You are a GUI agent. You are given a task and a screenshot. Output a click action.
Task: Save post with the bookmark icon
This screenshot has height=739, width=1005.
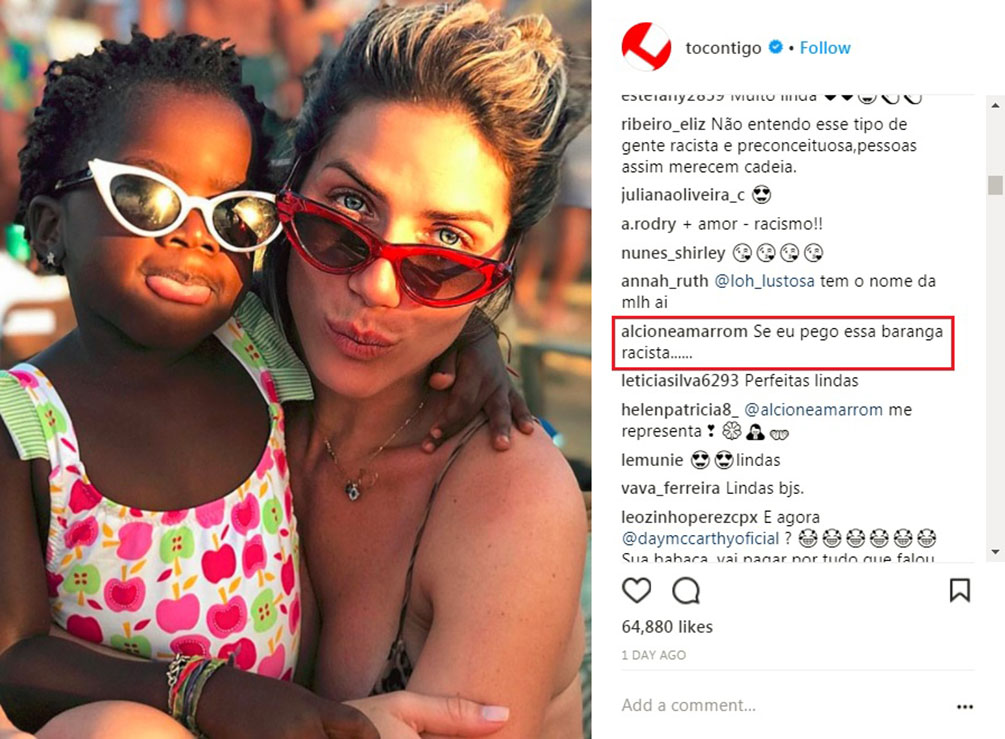(959, 590)
